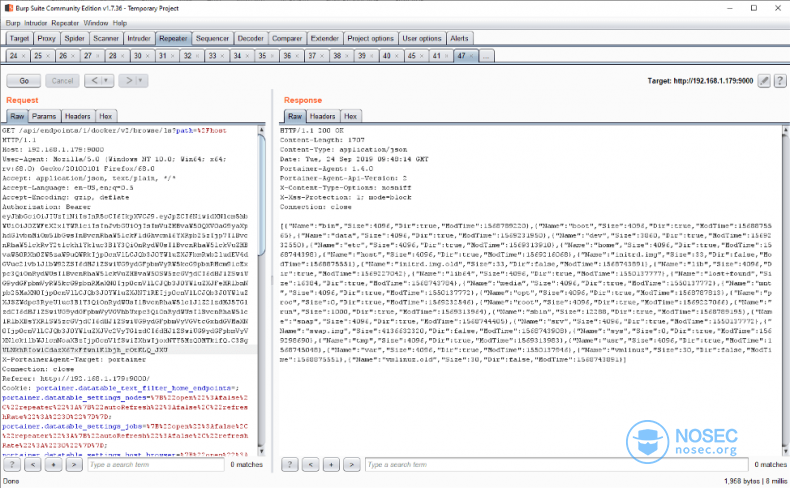
Task: Switch to the Sequencer tab
Action: (x=213, y=38)
